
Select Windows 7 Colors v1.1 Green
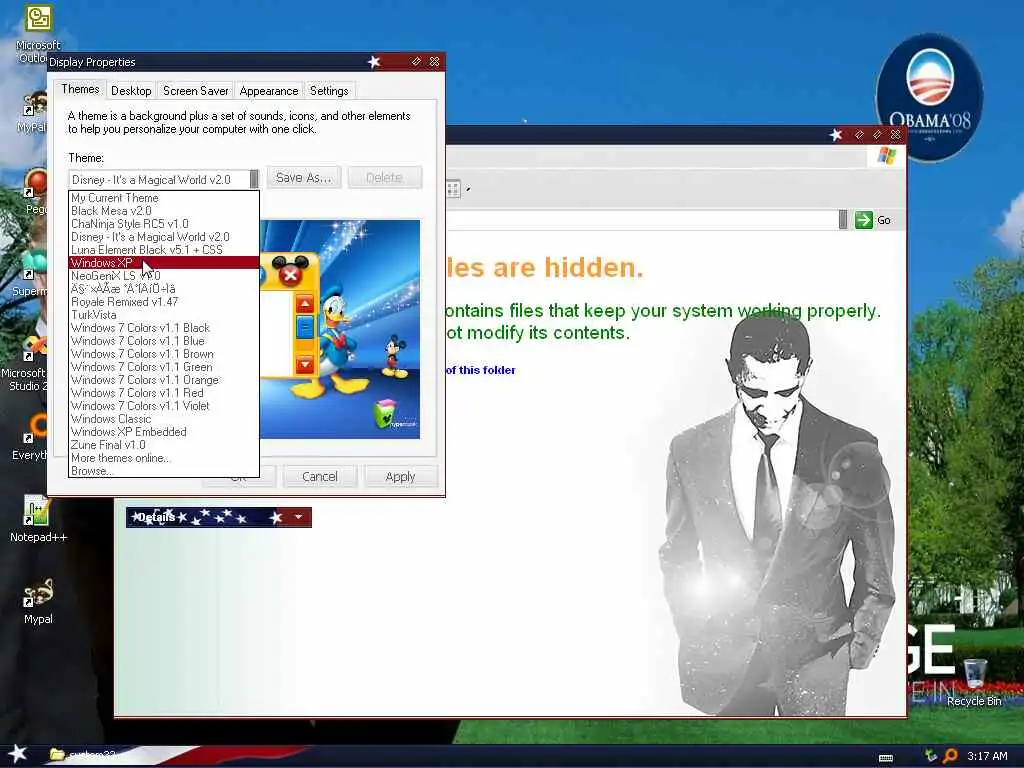pyautogui.click(x=164, y=367)
